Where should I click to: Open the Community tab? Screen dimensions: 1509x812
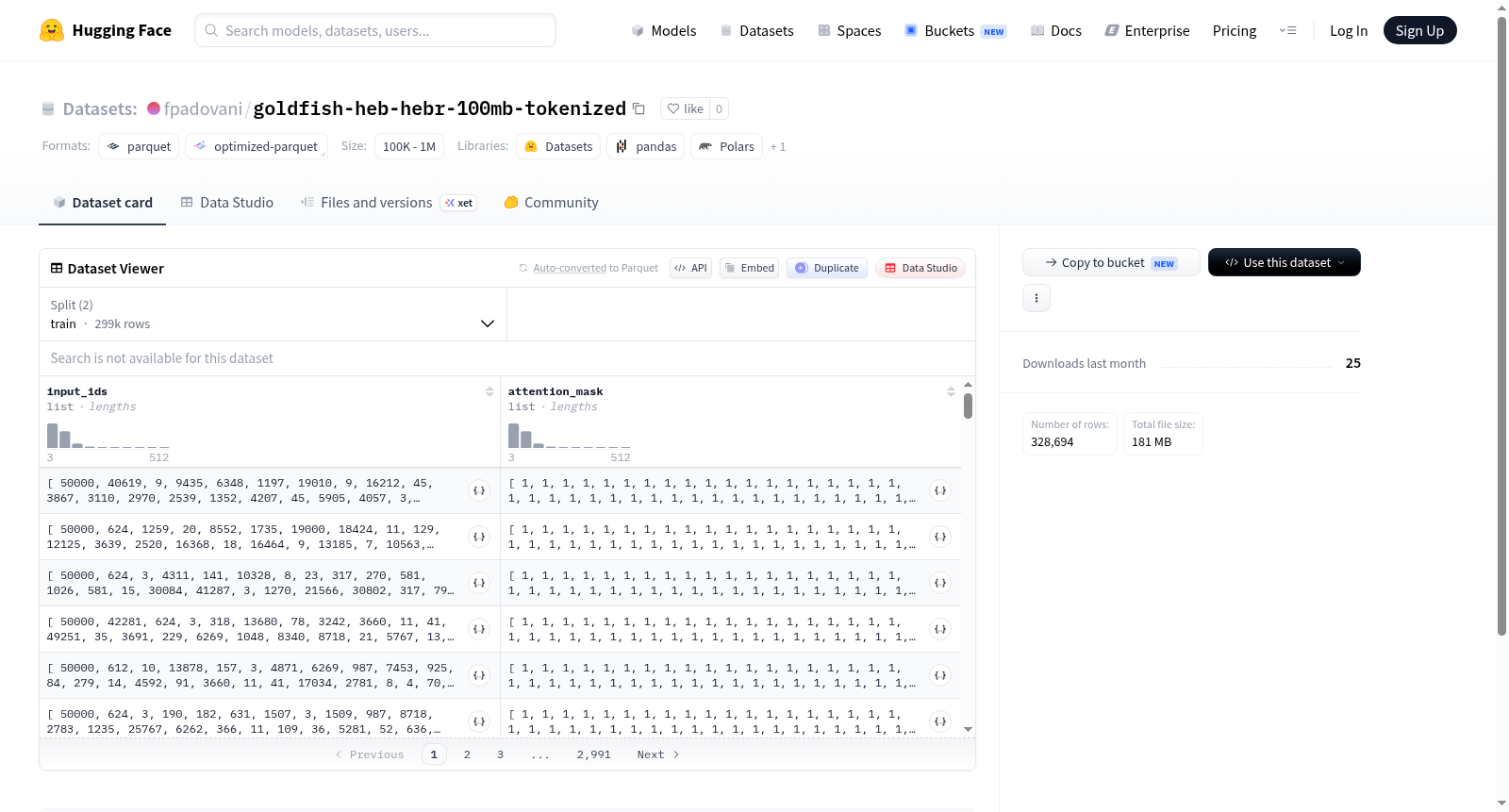pyautogui.click(x=552, y=203)
